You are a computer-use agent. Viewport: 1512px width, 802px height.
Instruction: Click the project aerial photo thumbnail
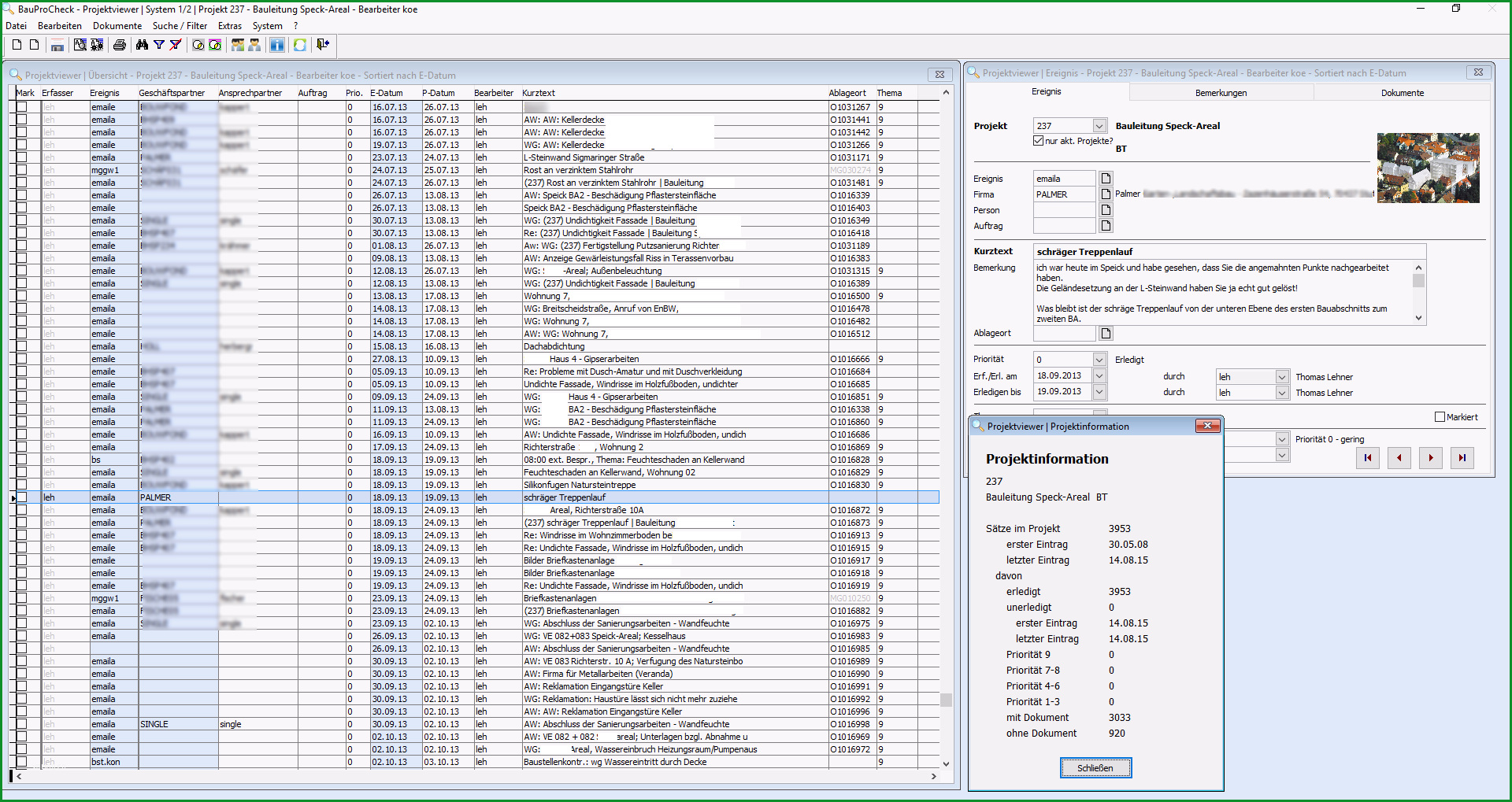coord(1428,168)
